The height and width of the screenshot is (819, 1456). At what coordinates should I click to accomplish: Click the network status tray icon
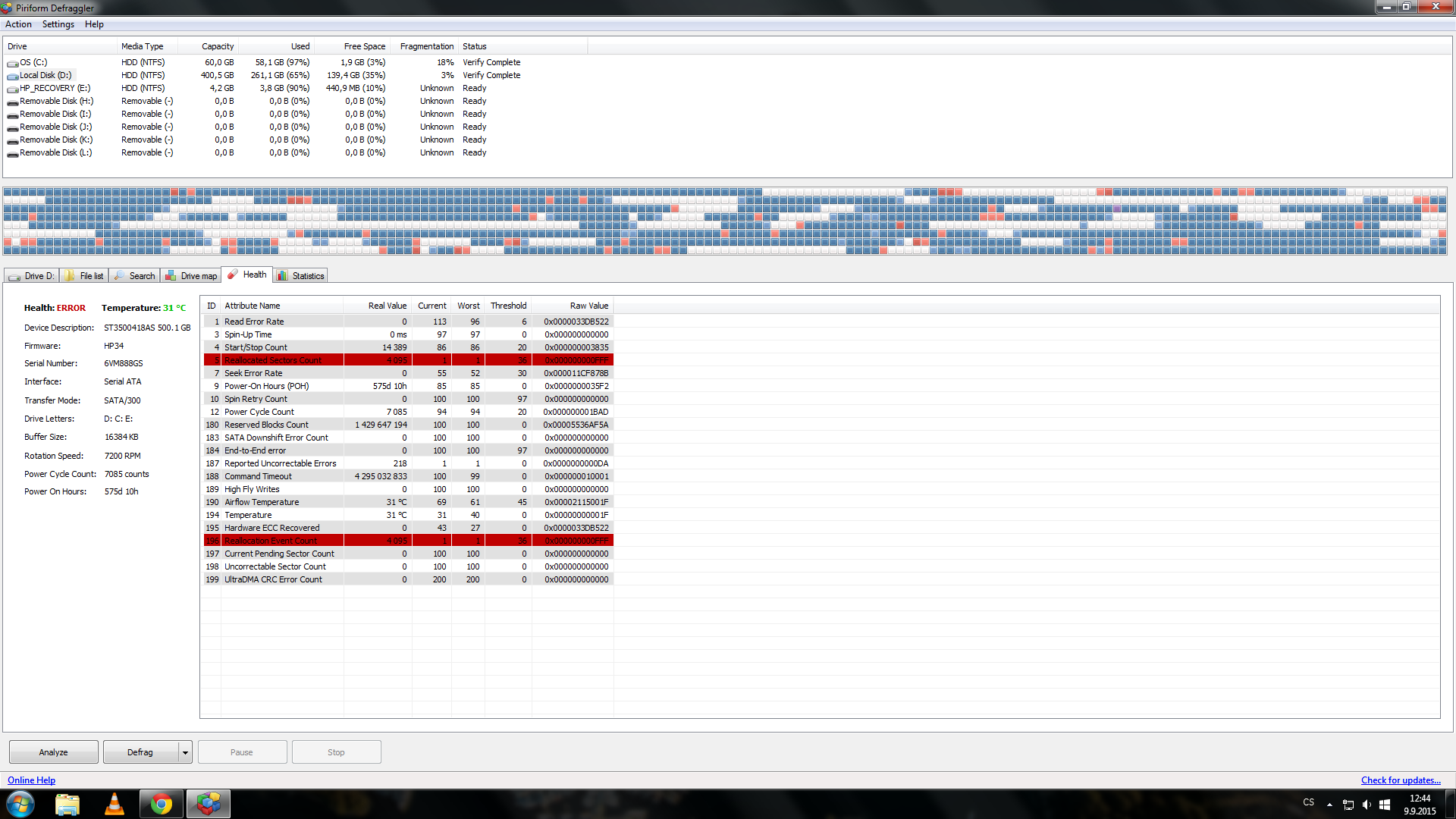tap(1348, 805)
